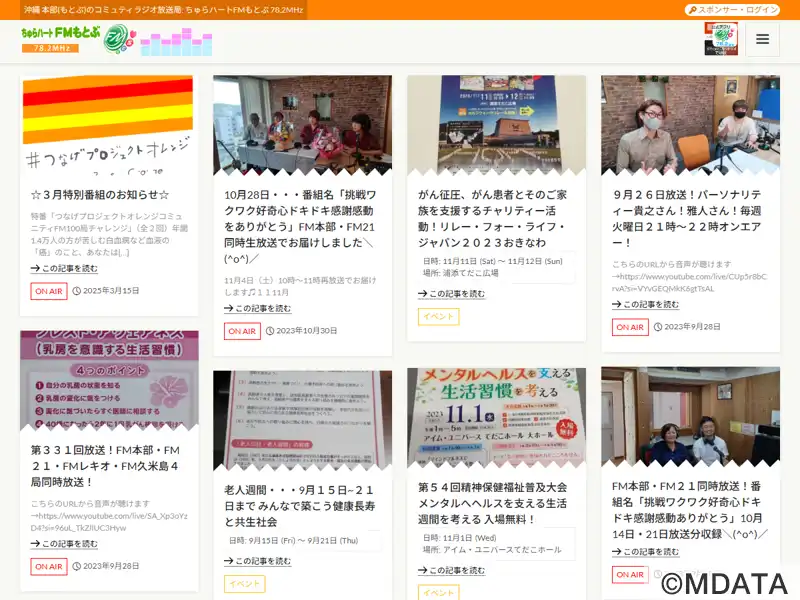Click the 場所: アイム・ユニバースてだこホール text
This screenshot has width=800, height=600.
click(x=492, y=549)
